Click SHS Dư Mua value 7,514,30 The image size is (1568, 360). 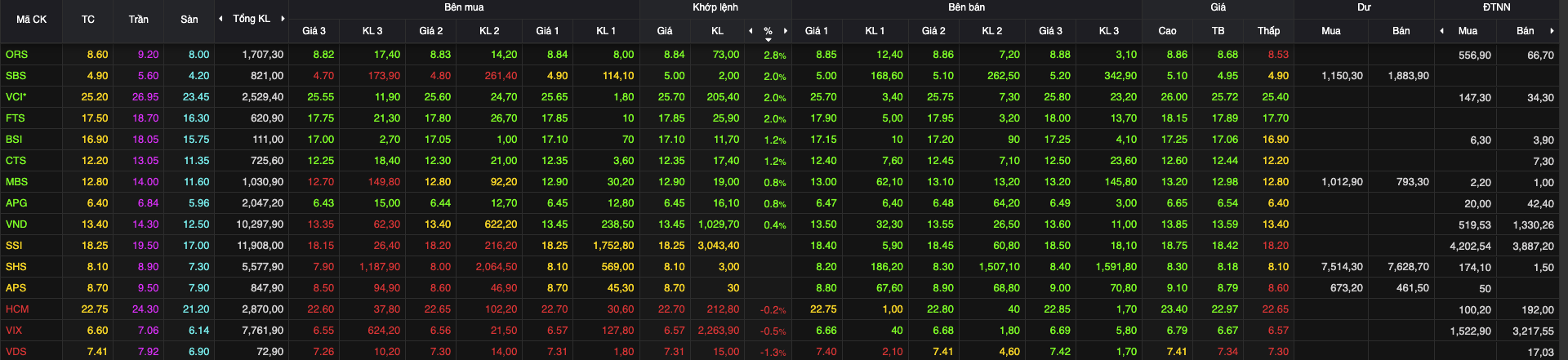pos(1342,267)
